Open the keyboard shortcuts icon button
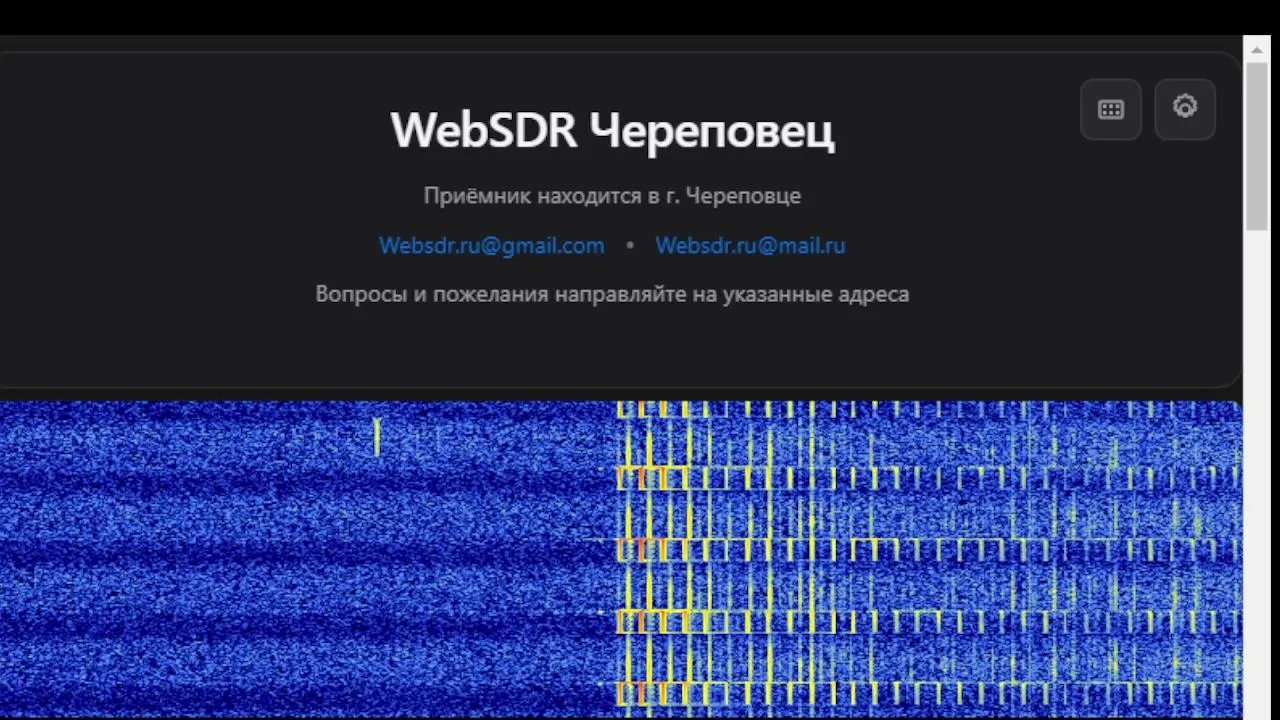1280x720 pixels. (x=1111, y=110)
